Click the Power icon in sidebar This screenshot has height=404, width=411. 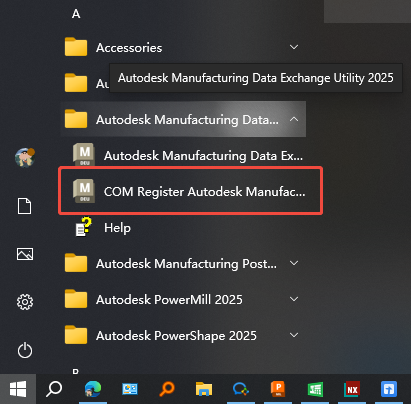point(25,350)
